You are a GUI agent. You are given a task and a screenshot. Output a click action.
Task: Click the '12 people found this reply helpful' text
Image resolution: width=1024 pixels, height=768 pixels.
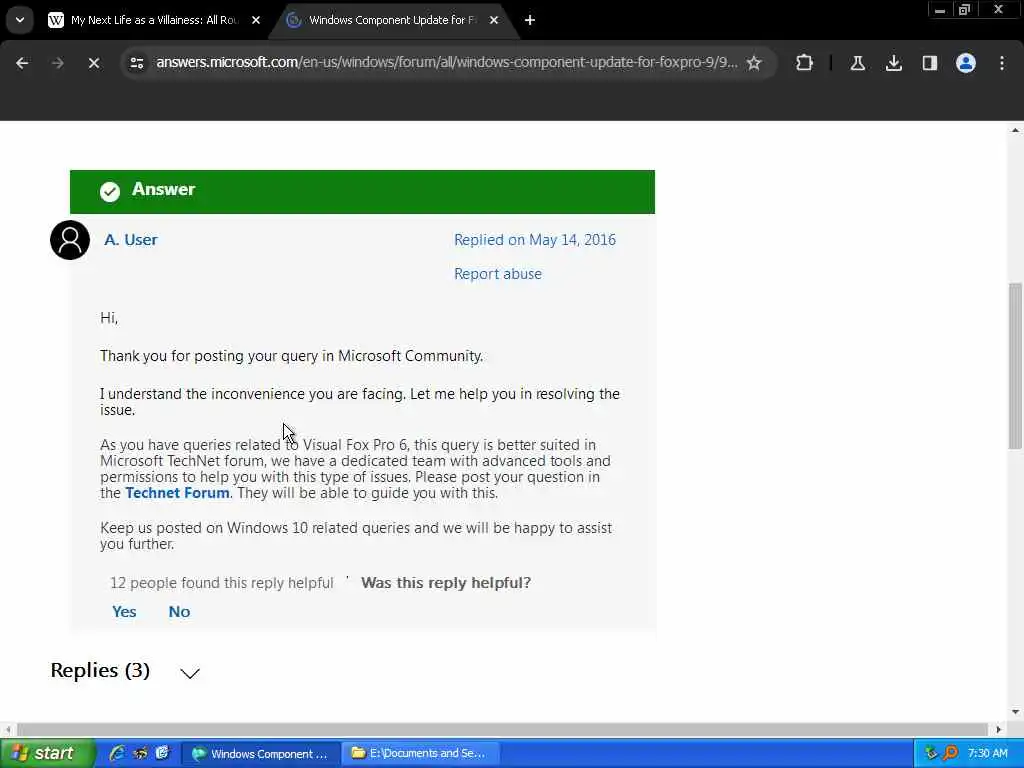coord(221,583)
